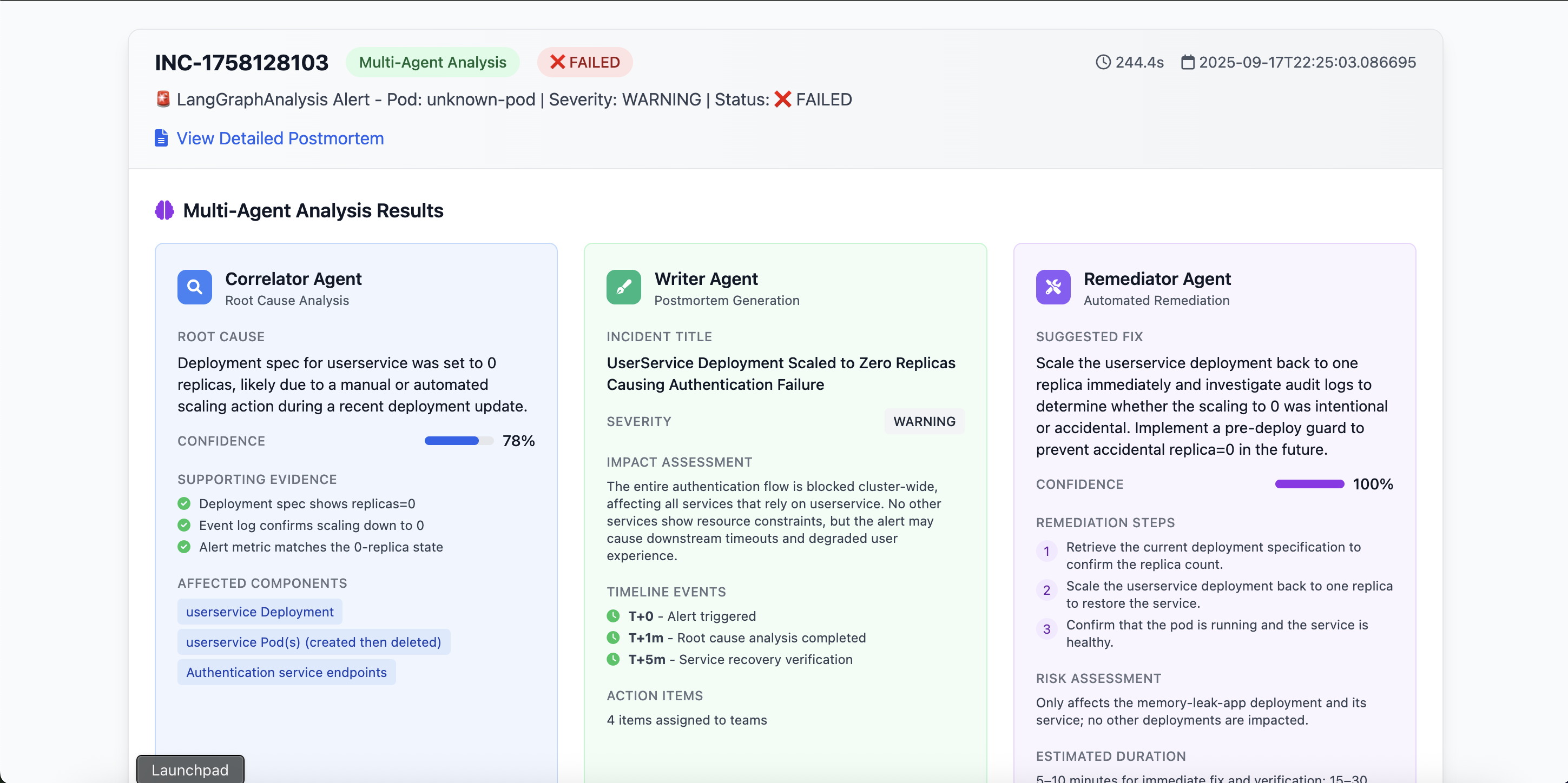Click the Remediator 100% confidence bar
This screenshot has height=783, width=1568.
(x=1309, y=485)
